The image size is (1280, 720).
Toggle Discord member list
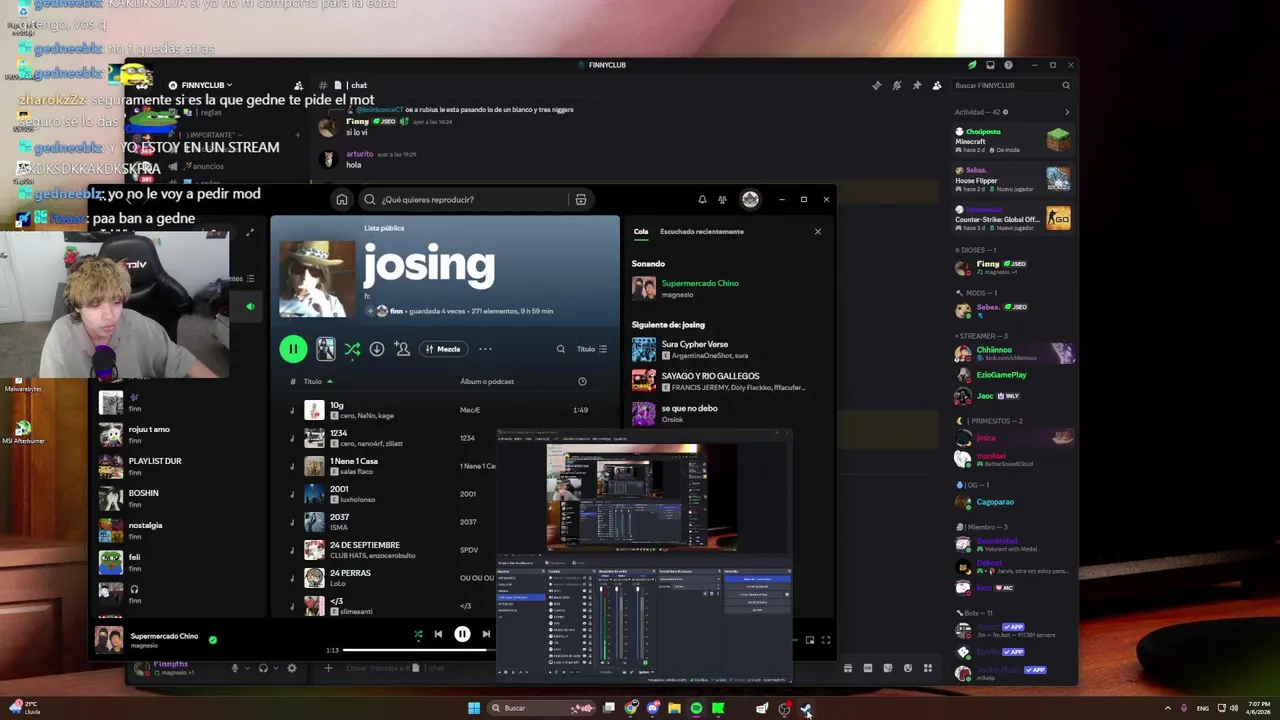(x=936, y=86)
